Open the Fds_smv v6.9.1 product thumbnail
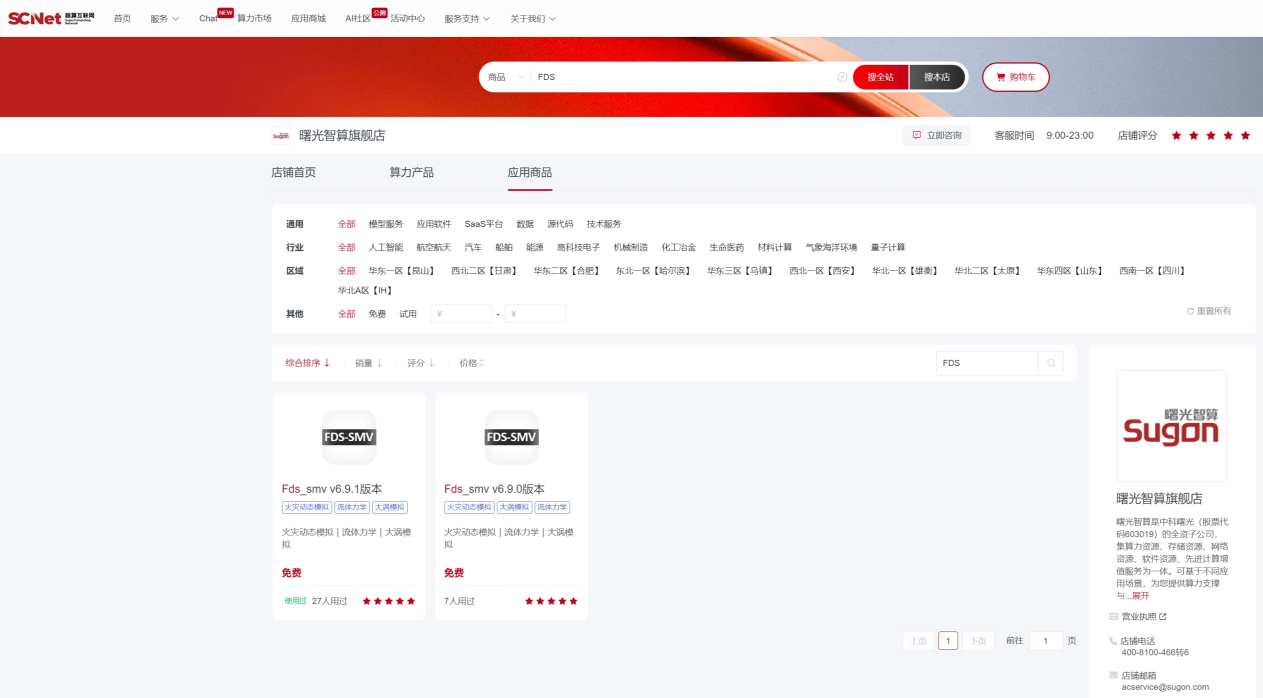Viewport: 1263px width, 698px height. (349, 437)
